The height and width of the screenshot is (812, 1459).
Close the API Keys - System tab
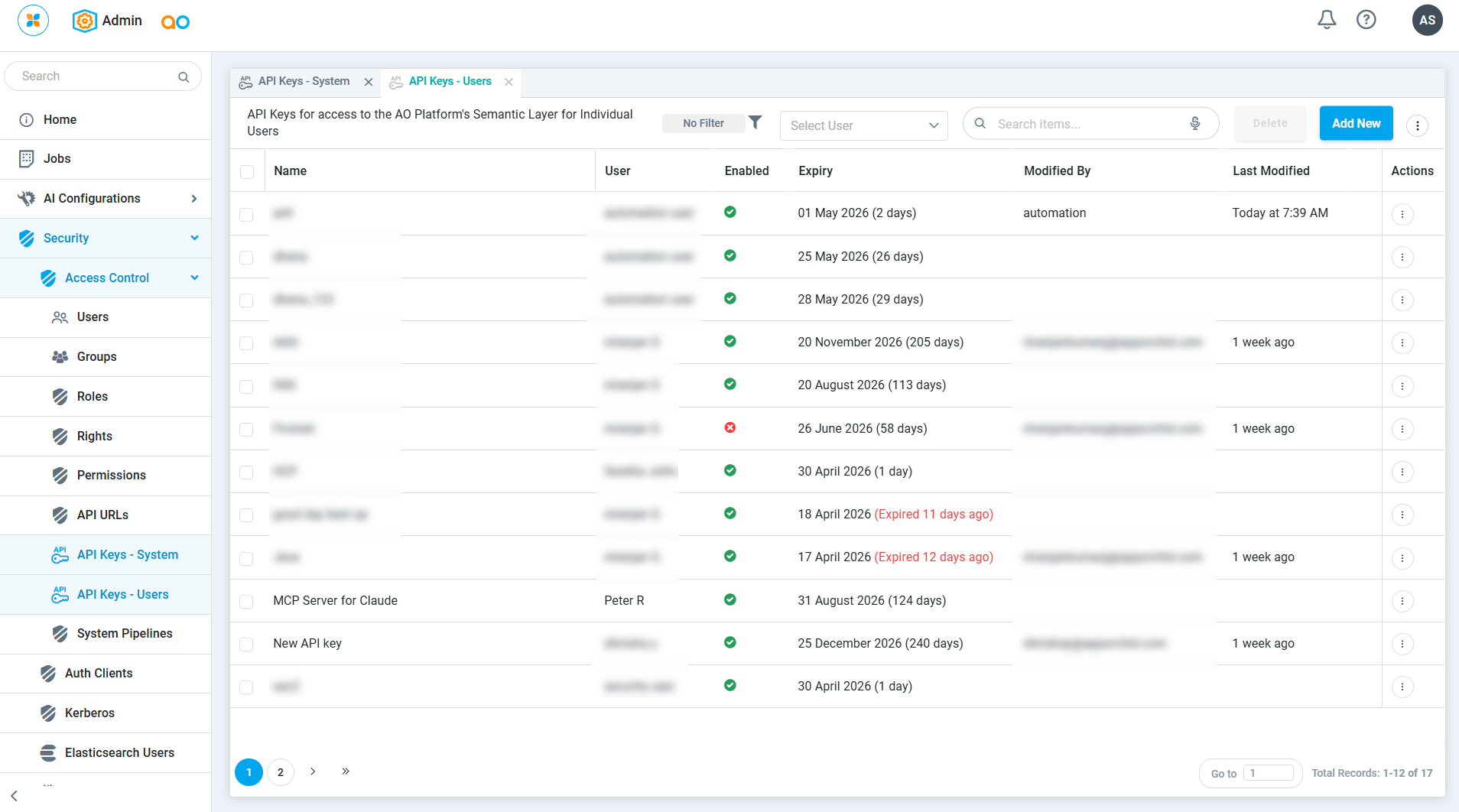(369, 82)
